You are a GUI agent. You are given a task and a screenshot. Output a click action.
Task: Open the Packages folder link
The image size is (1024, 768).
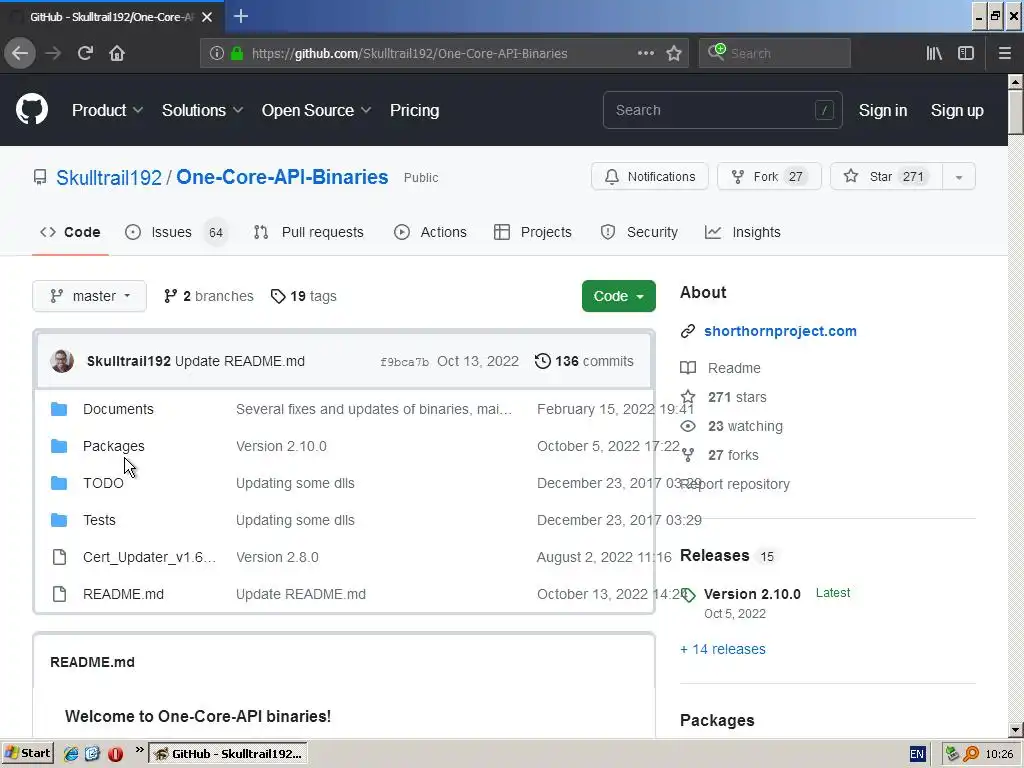tap(114, 446)
